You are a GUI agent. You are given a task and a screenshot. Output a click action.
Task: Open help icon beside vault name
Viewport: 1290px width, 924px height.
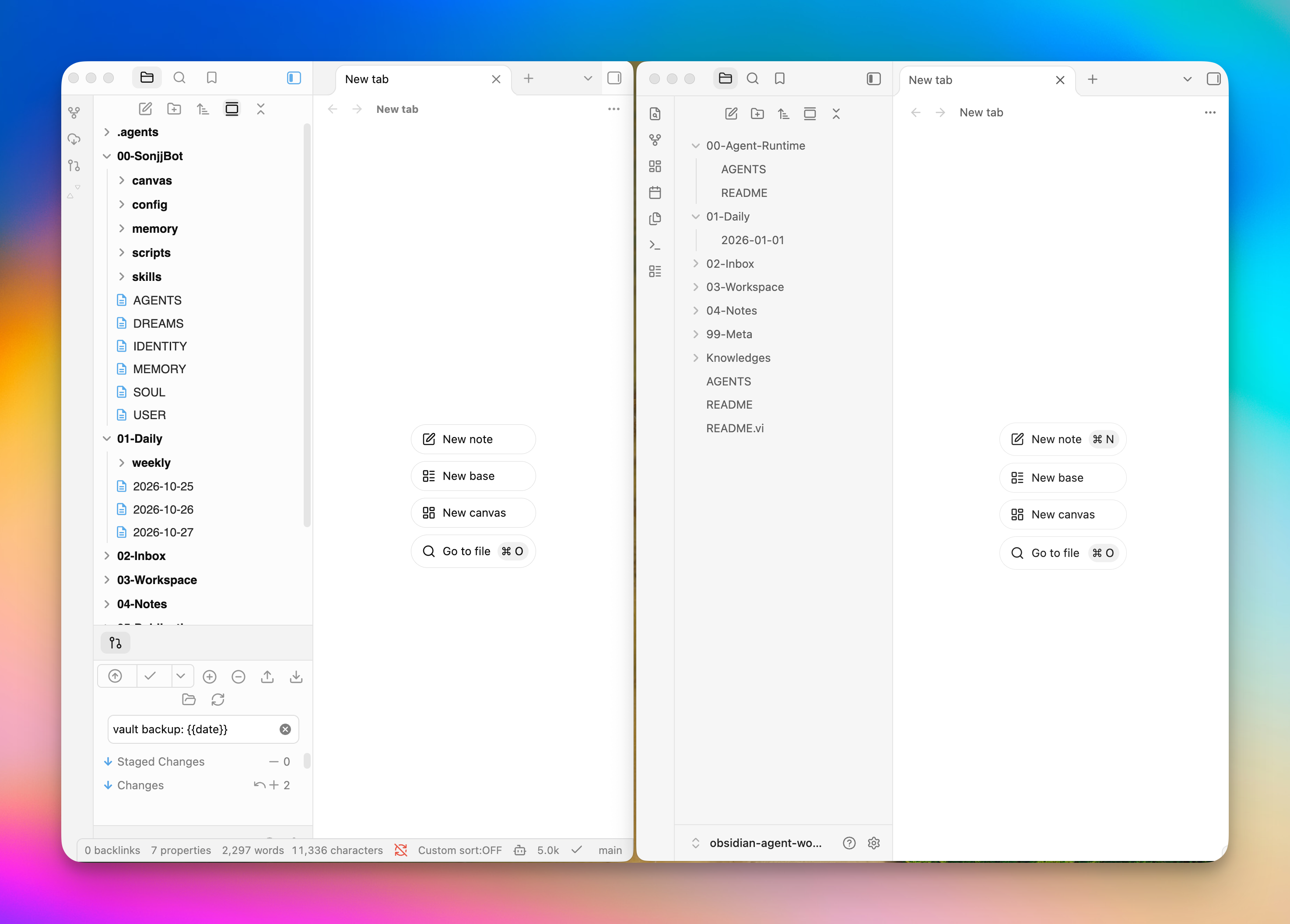coord(849,843)
